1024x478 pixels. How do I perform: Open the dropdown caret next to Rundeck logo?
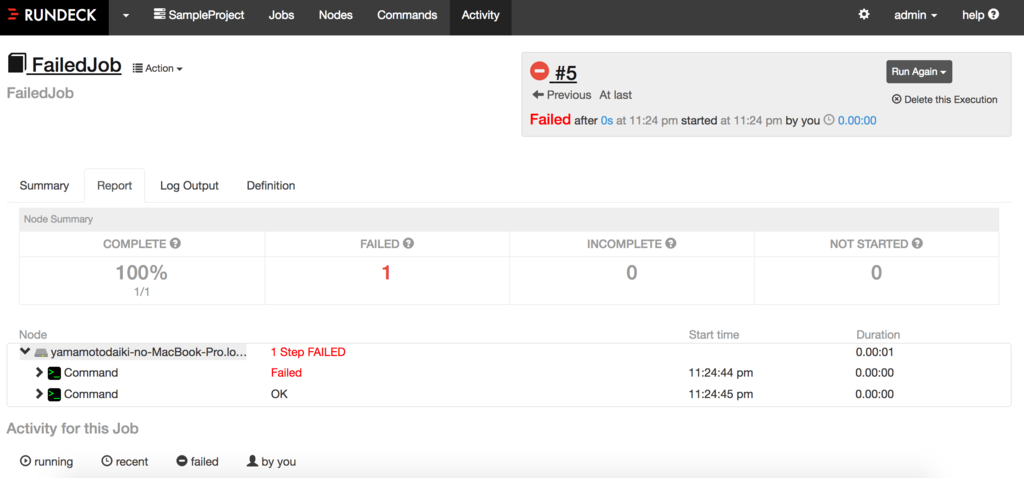pos(126,16)
